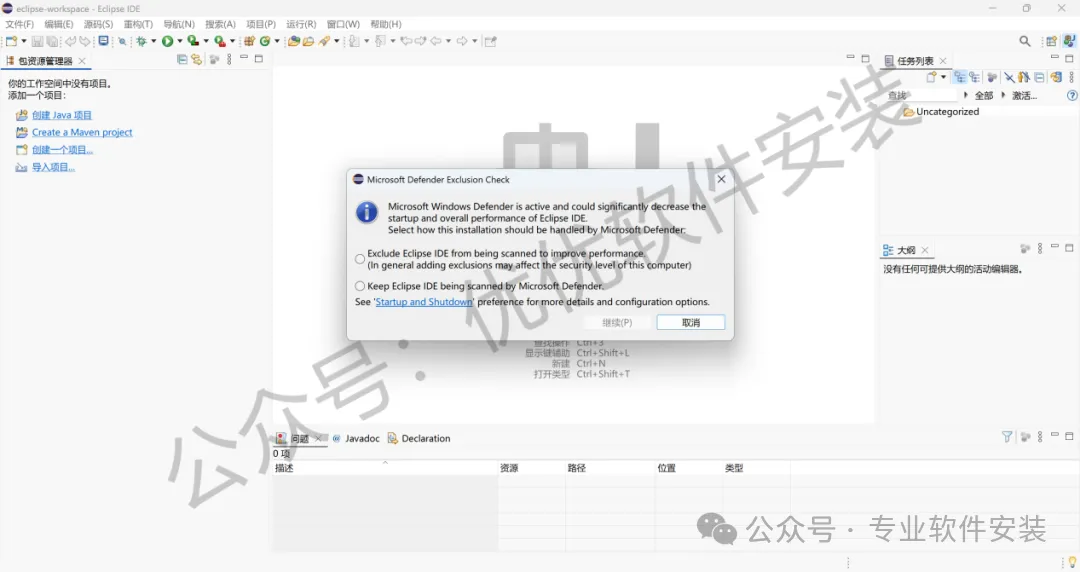Viewport: 1080px width, 572px height.
Task: Open the Coverage dropdown arrow
Action: tap(206, 41)
